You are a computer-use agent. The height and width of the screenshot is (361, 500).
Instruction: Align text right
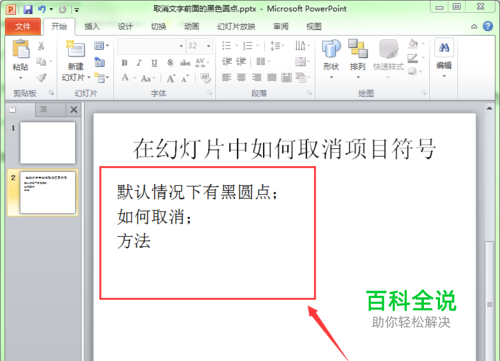pyautogui.click(x=256, y=78)
